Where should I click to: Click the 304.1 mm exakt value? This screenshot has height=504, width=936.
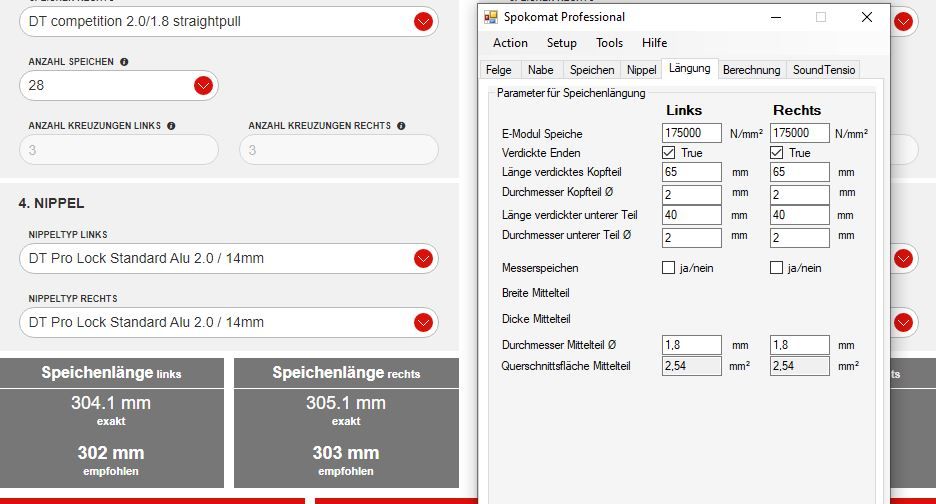pos(111,403)
